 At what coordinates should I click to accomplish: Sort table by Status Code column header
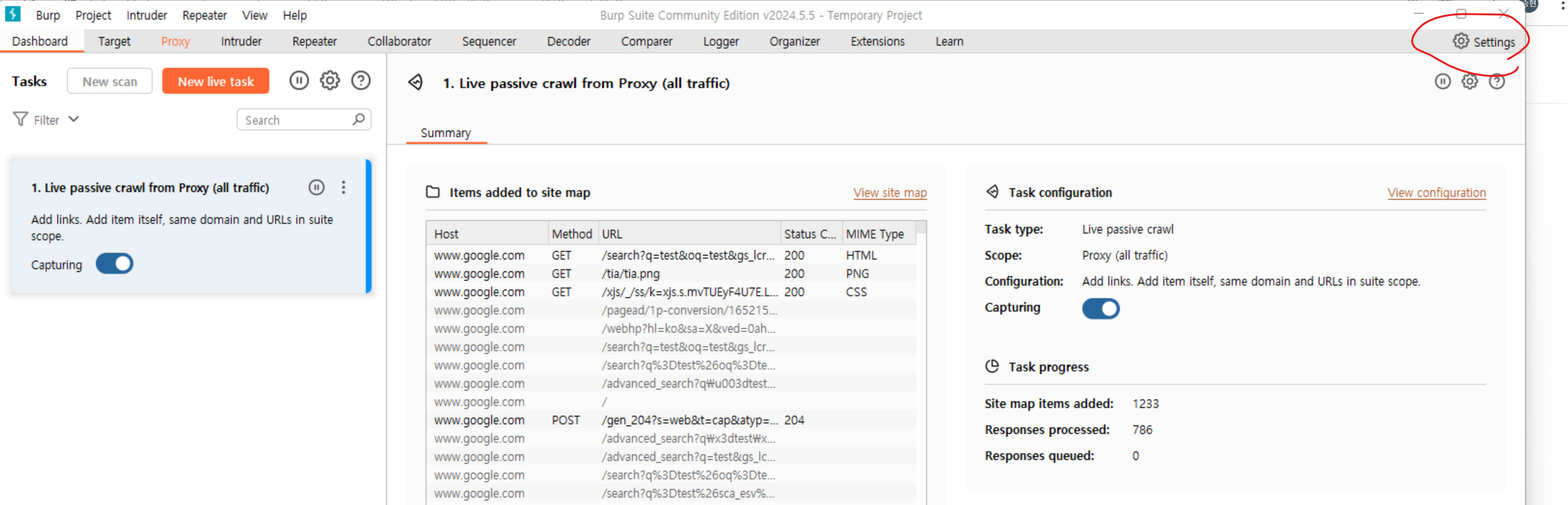811,234
